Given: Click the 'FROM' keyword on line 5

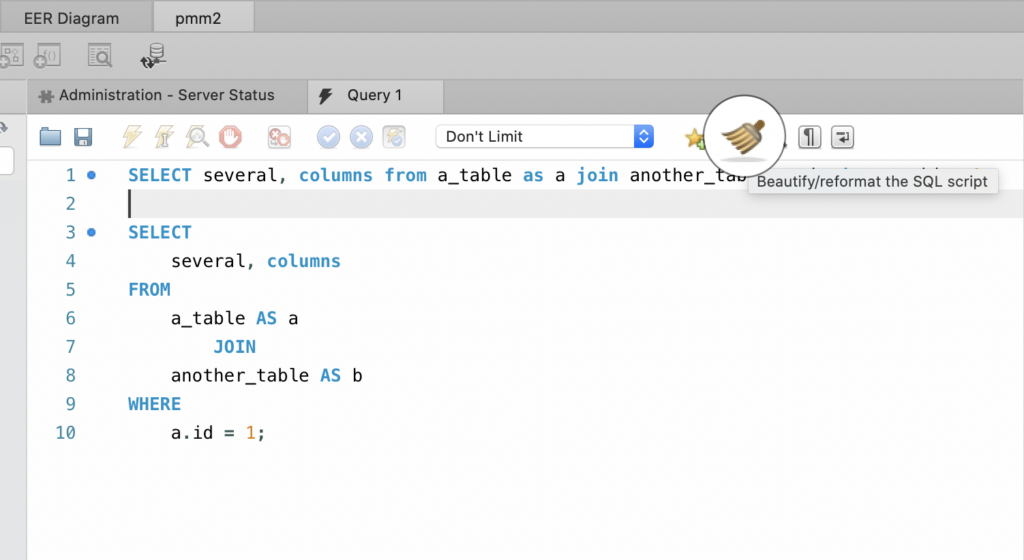Looking at the screenshot, I should pyautogui.click(x=150, y=290).
